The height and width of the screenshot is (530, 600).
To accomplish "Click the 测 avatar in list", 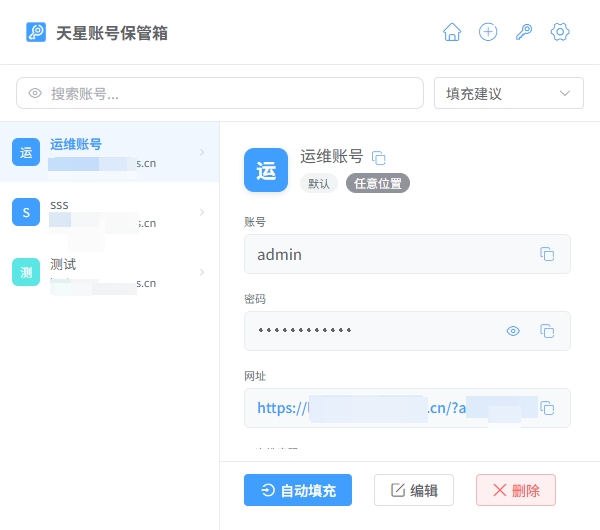I will [26, 272].
